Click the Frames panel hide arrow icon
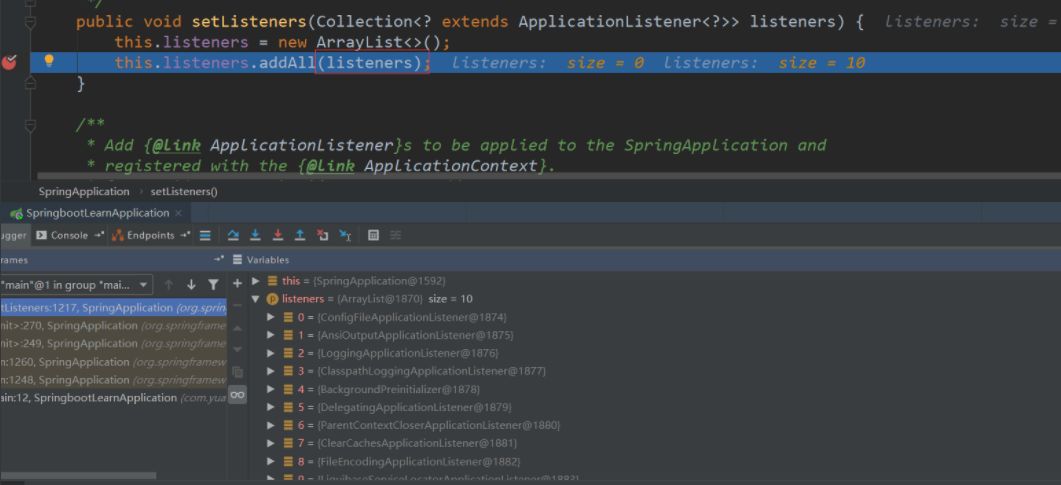 (219, 260)
